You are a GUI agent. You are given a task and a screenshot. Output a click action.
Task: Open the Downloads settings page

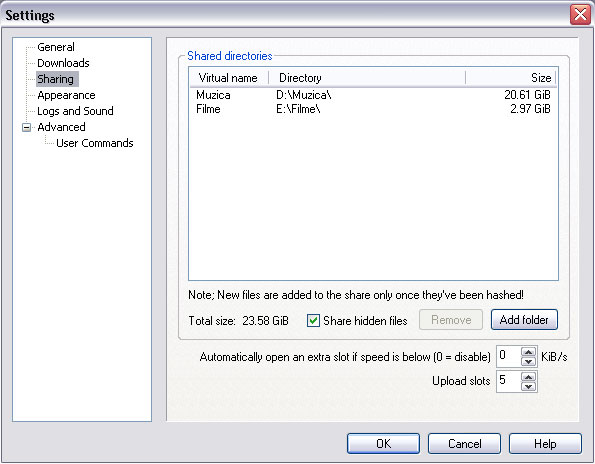click(63, 63)
